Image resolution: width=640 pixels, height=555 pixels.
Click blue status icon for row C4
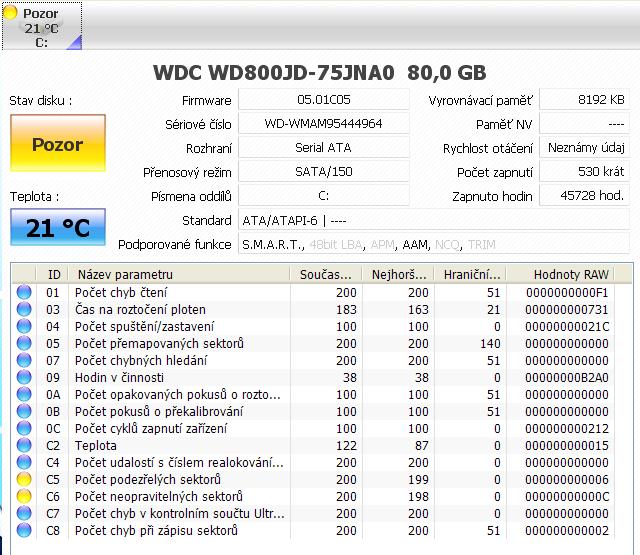click(x=24, y=462)
